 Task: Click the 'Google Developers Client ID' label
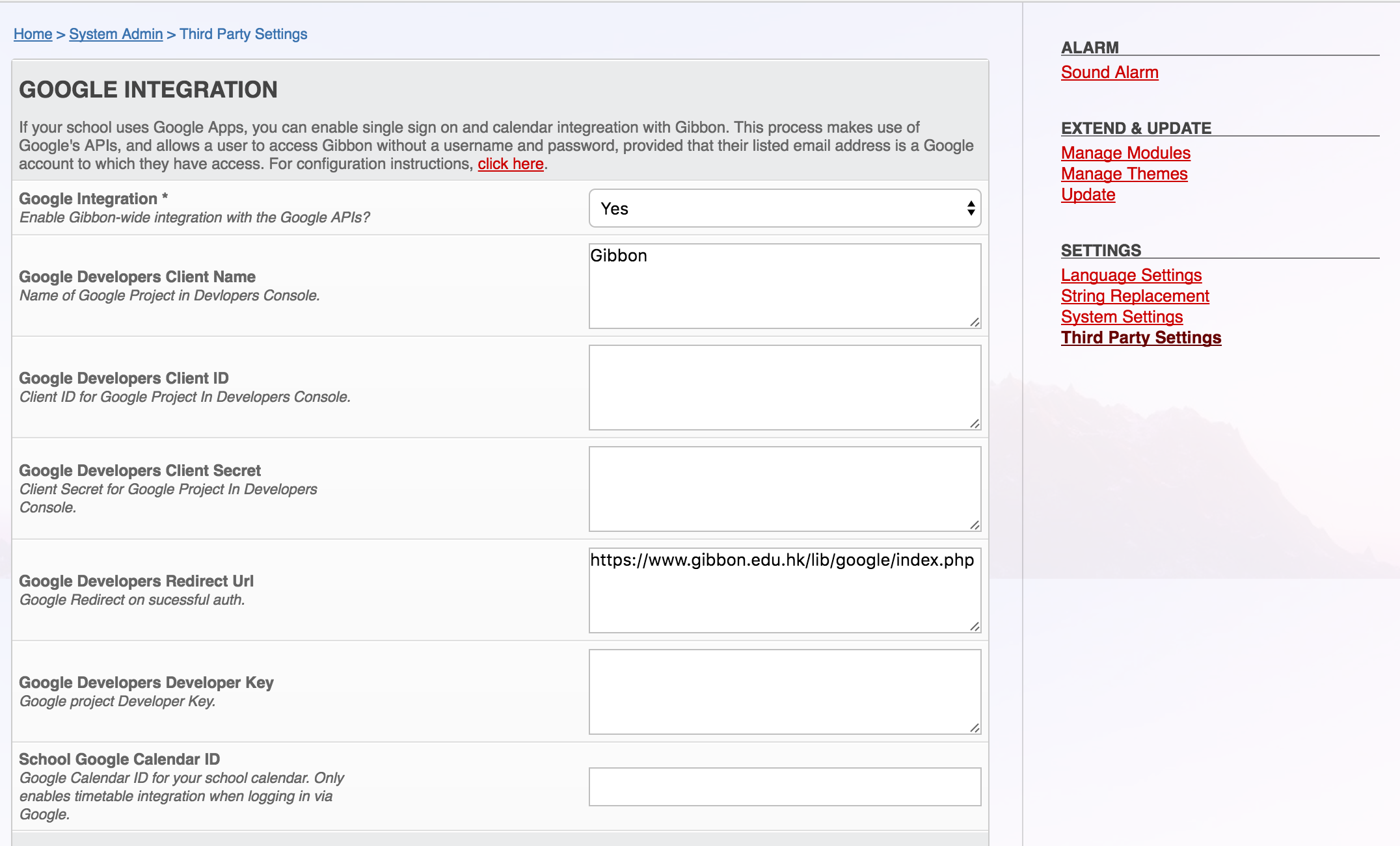124,378
